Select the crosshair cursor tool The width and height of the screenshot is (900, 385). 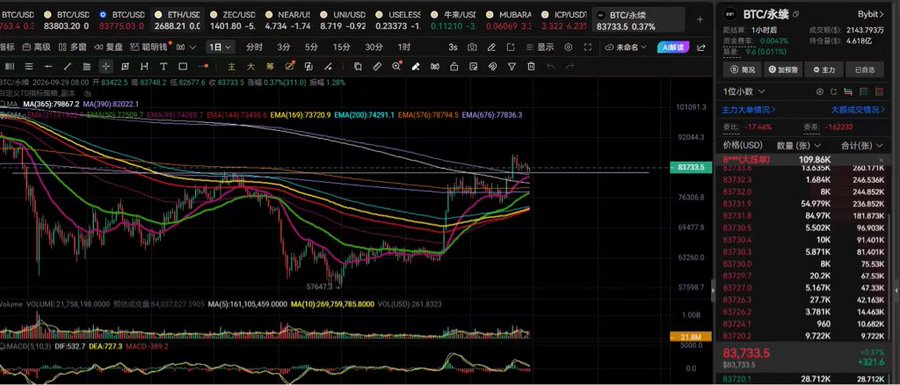coord(106,67)
